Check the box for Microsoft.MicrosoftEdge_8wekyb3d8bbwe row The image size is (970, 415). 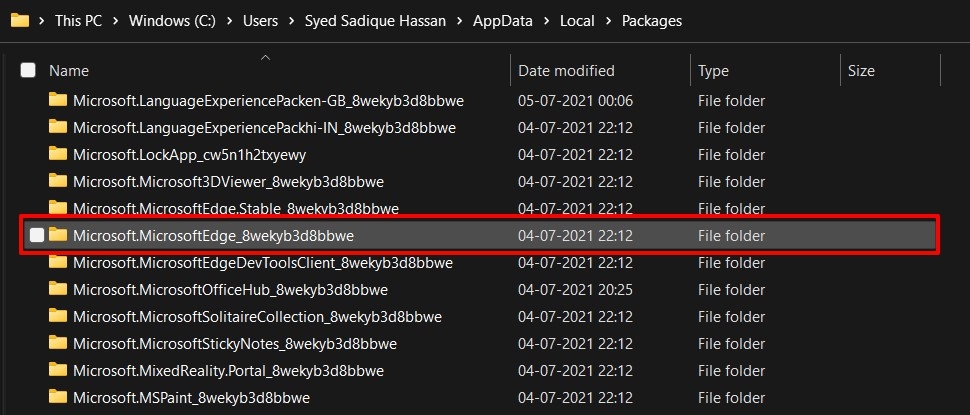pyautogui.click(x=37, y=235)
